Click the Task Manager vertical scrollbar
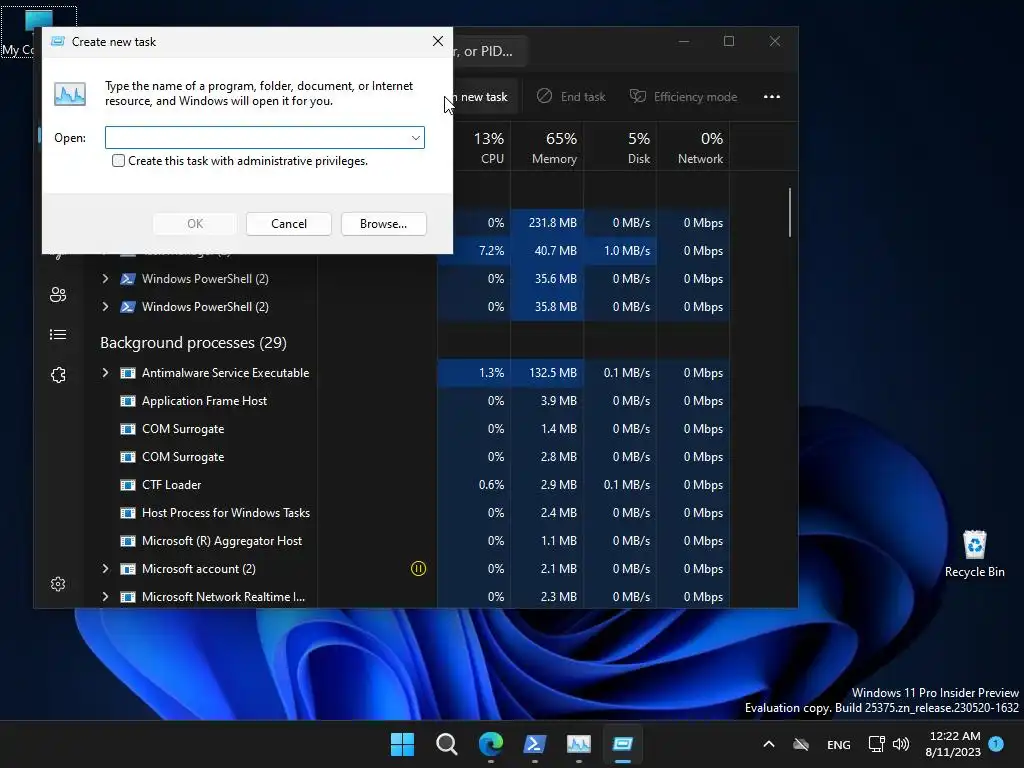The height and width of the screenshot is (768, 1024). click(790, 213)
